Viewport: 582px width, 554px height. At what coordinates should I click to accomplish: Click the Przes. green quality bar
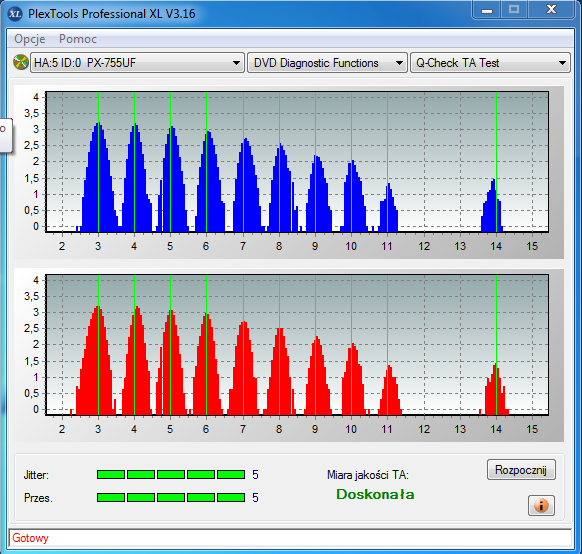tap(171, 497)
